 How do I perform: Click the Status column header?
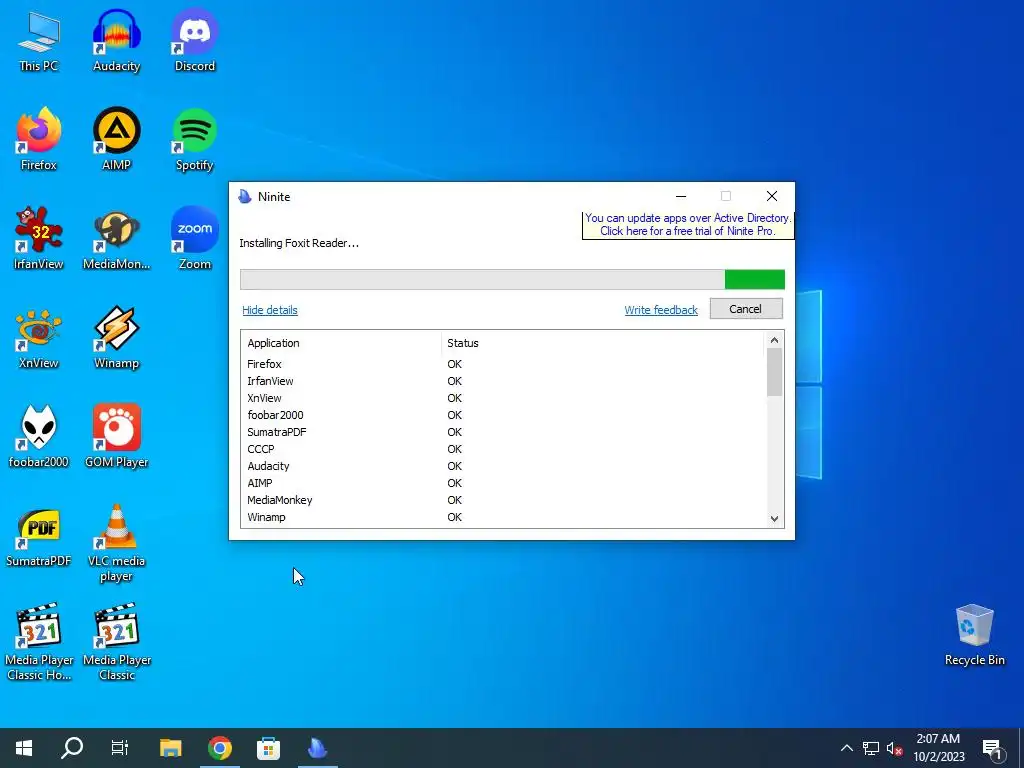[x=602, y=343]
